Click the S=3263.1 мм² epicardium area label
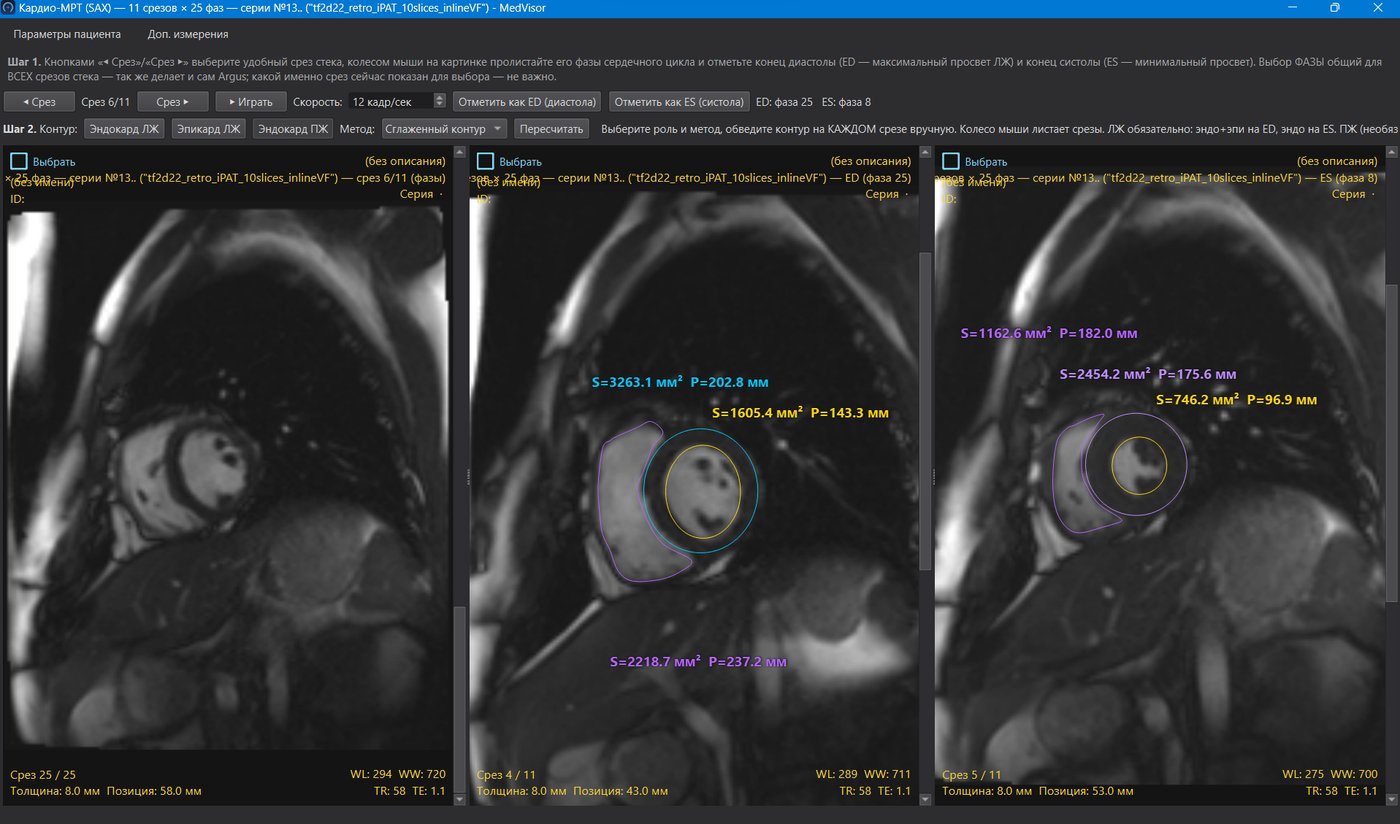1400x824 pixels. pos(680,382)
